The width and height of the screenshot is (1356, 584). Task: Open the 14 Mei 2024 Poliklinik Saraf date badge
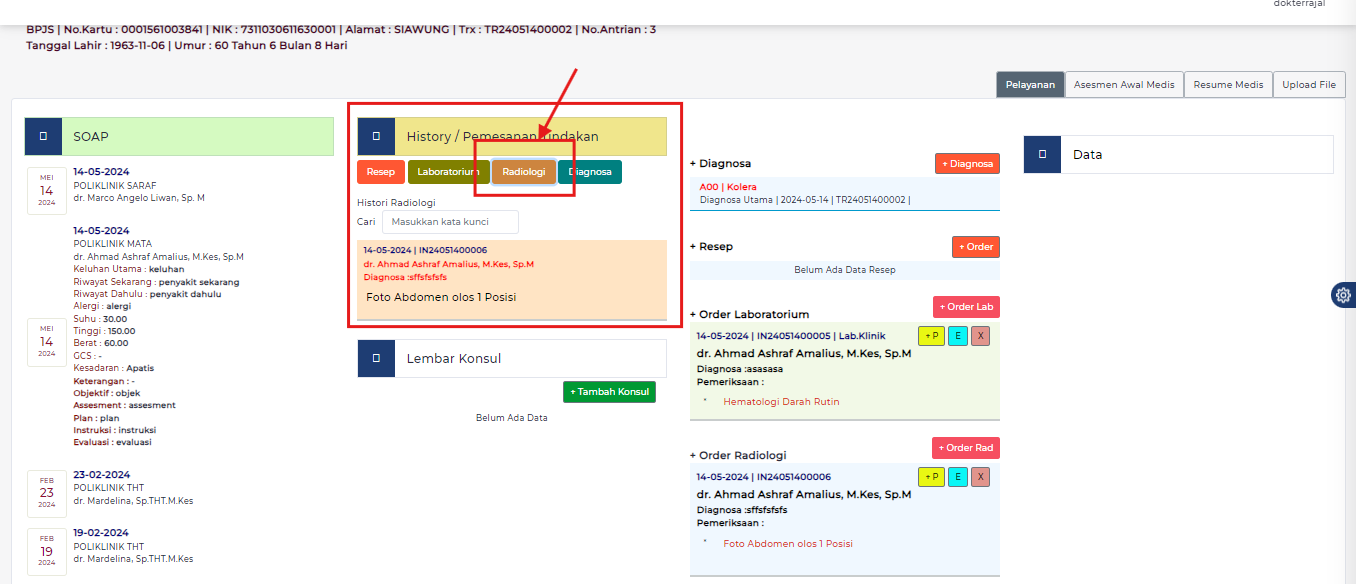pyautogui.click(x=47, y=191)
